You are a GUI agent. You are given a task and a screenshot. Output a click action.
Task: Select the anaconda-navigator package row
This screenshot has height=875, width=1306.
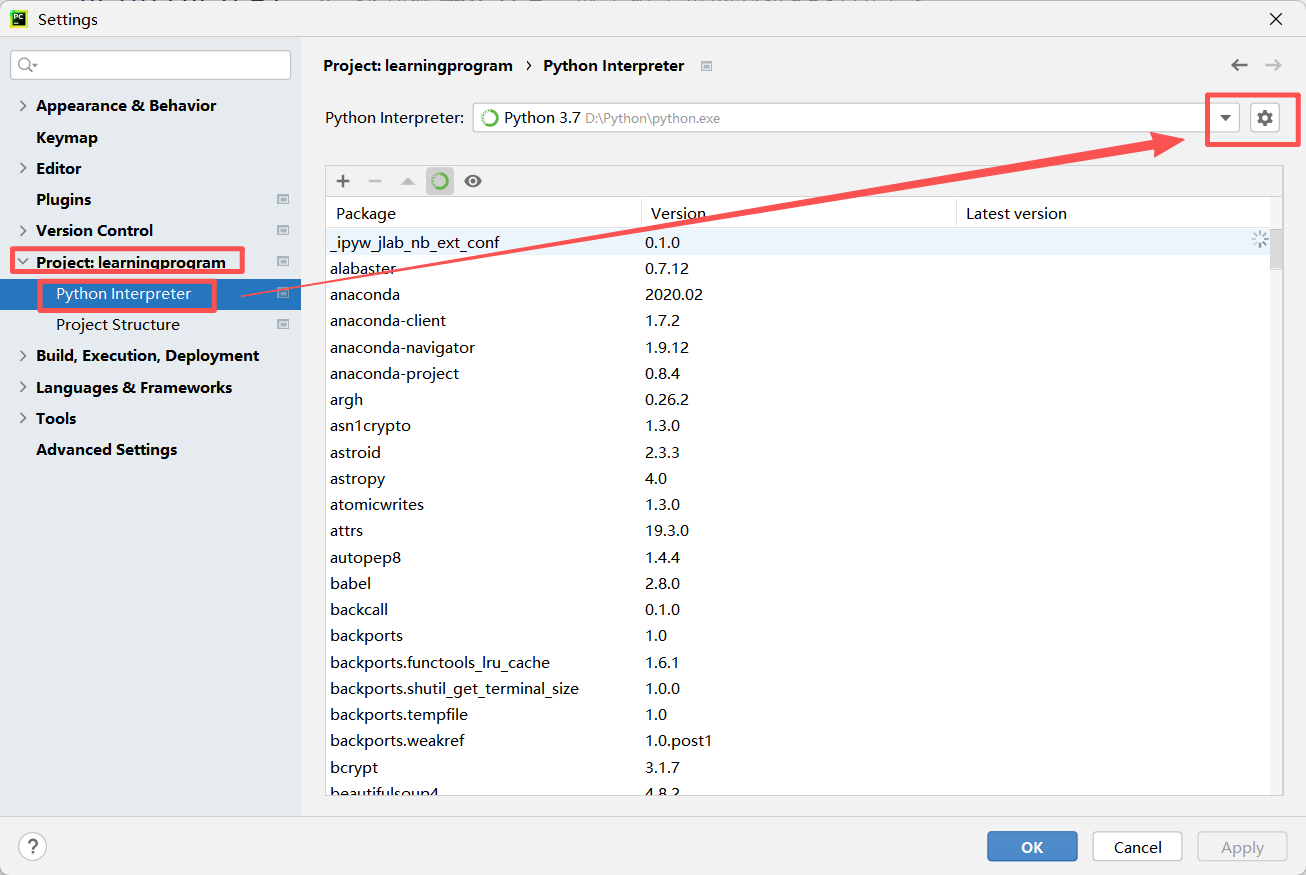pyautogui.click(x=798, y=347)
